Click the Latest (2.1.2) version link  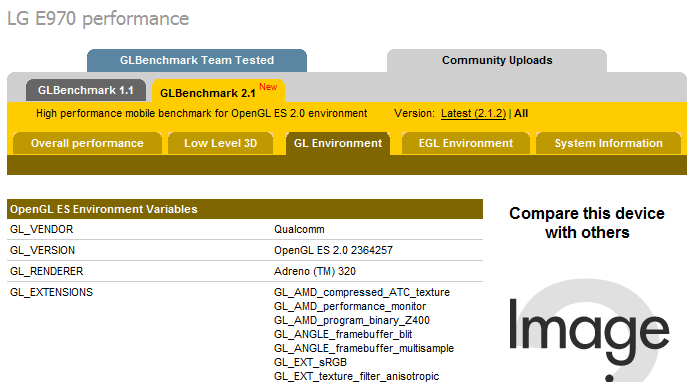tap(474, 113)
